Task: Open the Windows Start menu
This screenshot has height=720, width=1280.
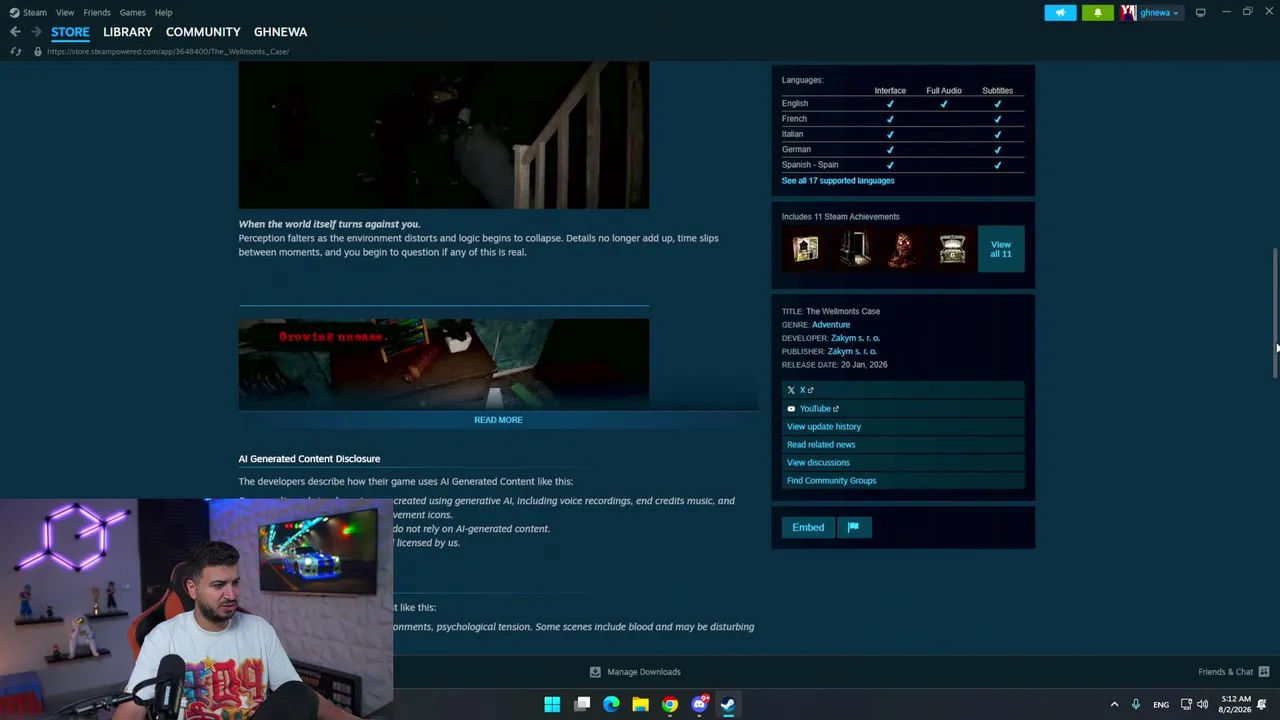Action: (552, 704)
